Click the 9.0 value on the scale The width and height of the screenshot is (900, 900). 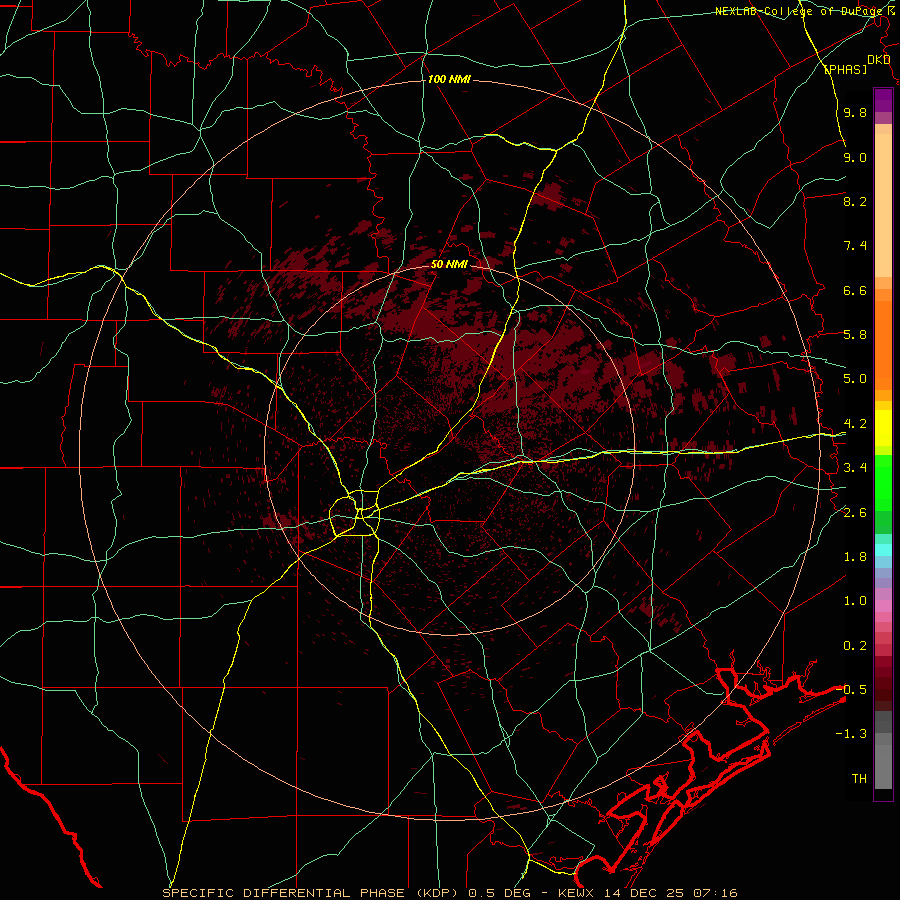click(x=855, y=157)
